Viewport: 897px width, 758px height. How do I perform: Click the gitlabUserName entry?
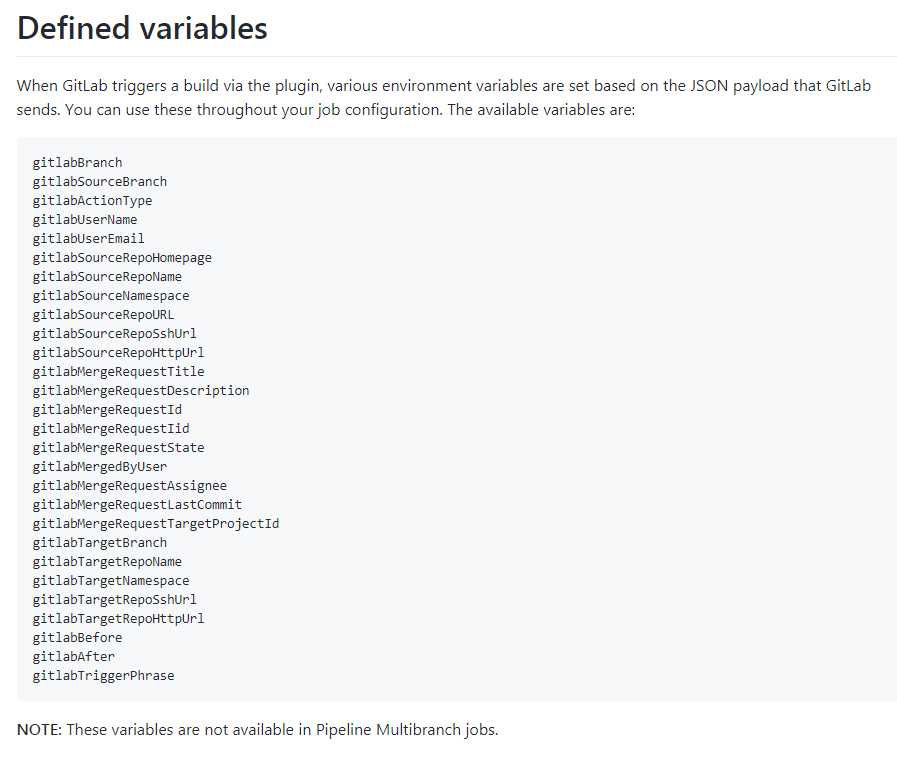coord(85,220)
